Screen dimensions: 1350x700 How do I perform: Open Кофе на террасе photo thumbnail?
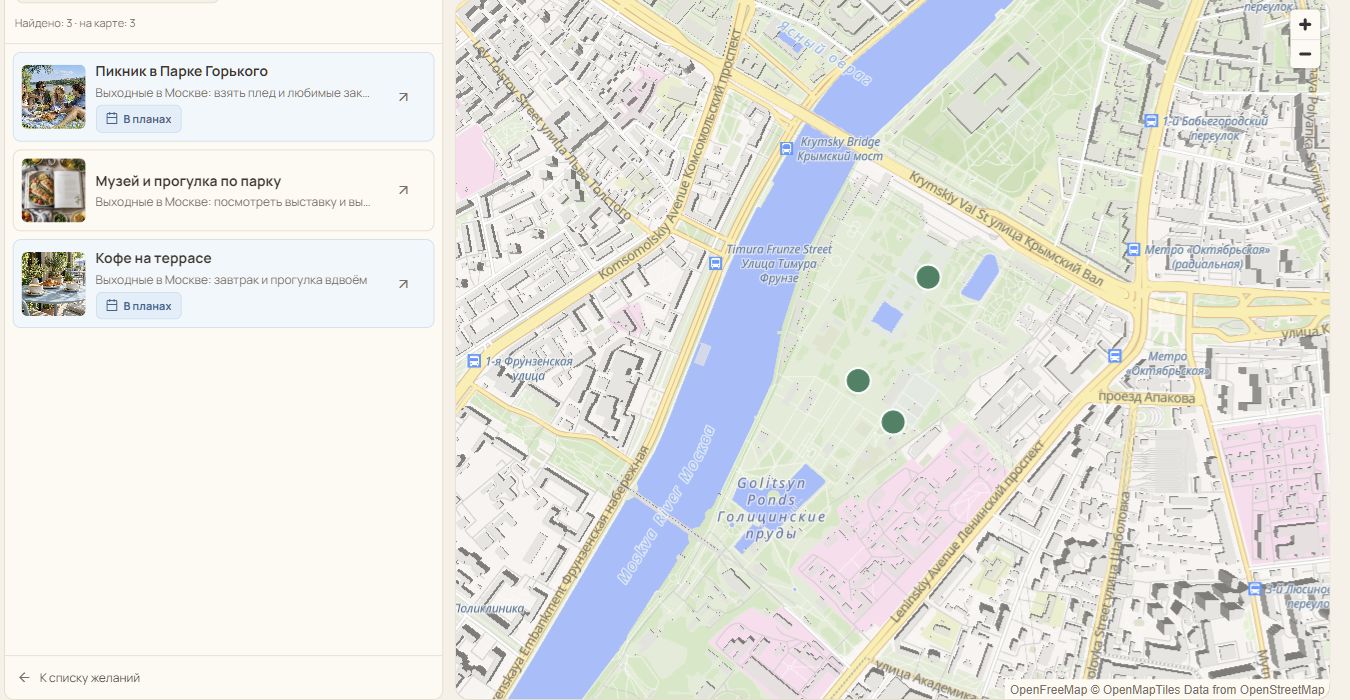click(54, 284)
